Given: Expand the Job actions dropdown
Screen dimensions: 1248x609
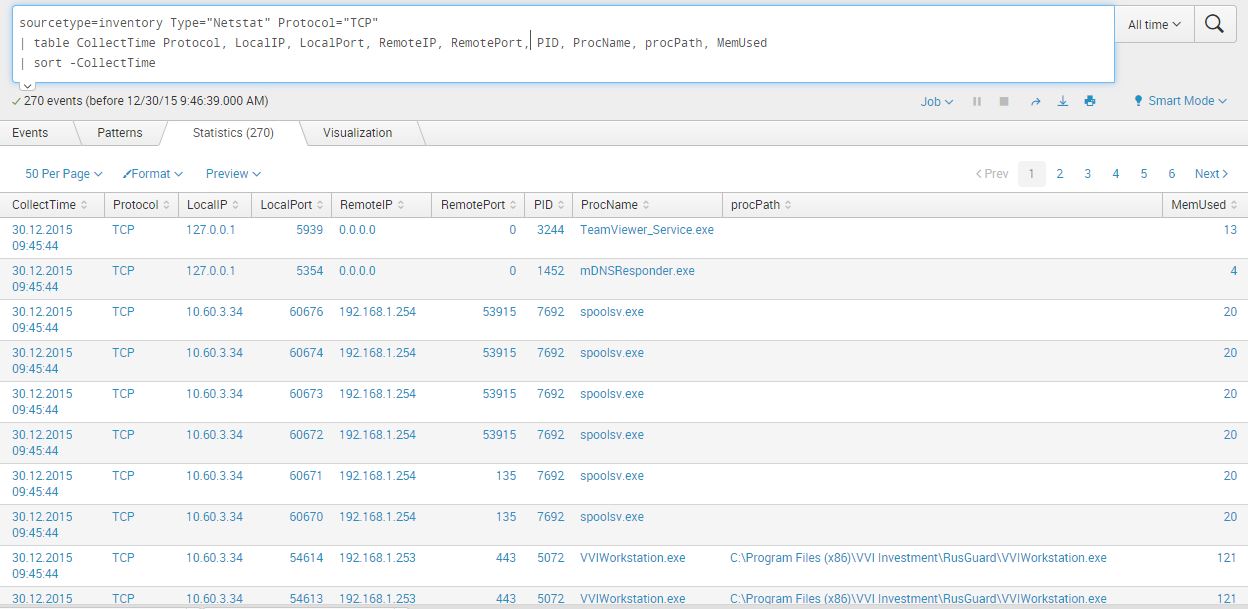Looking at the screenshot, I should click(936, 100).
